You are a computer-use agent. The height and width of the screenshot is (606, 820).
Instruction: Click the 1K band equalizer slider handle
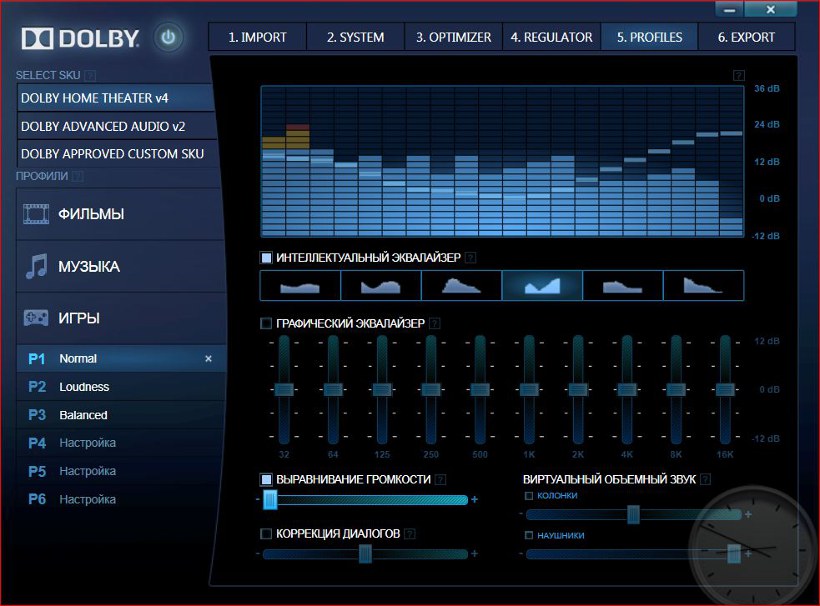point(529,389)
